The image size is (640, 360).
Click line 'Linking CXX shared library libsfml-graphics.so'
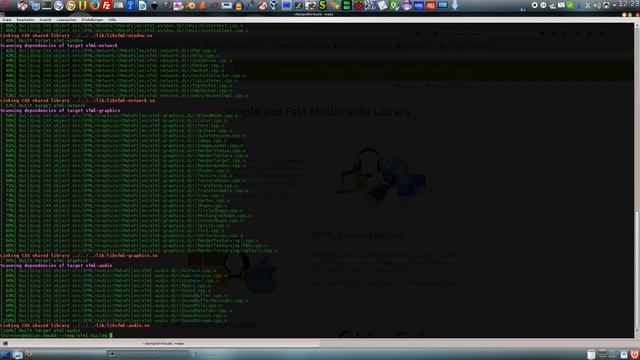pos(79,256)
